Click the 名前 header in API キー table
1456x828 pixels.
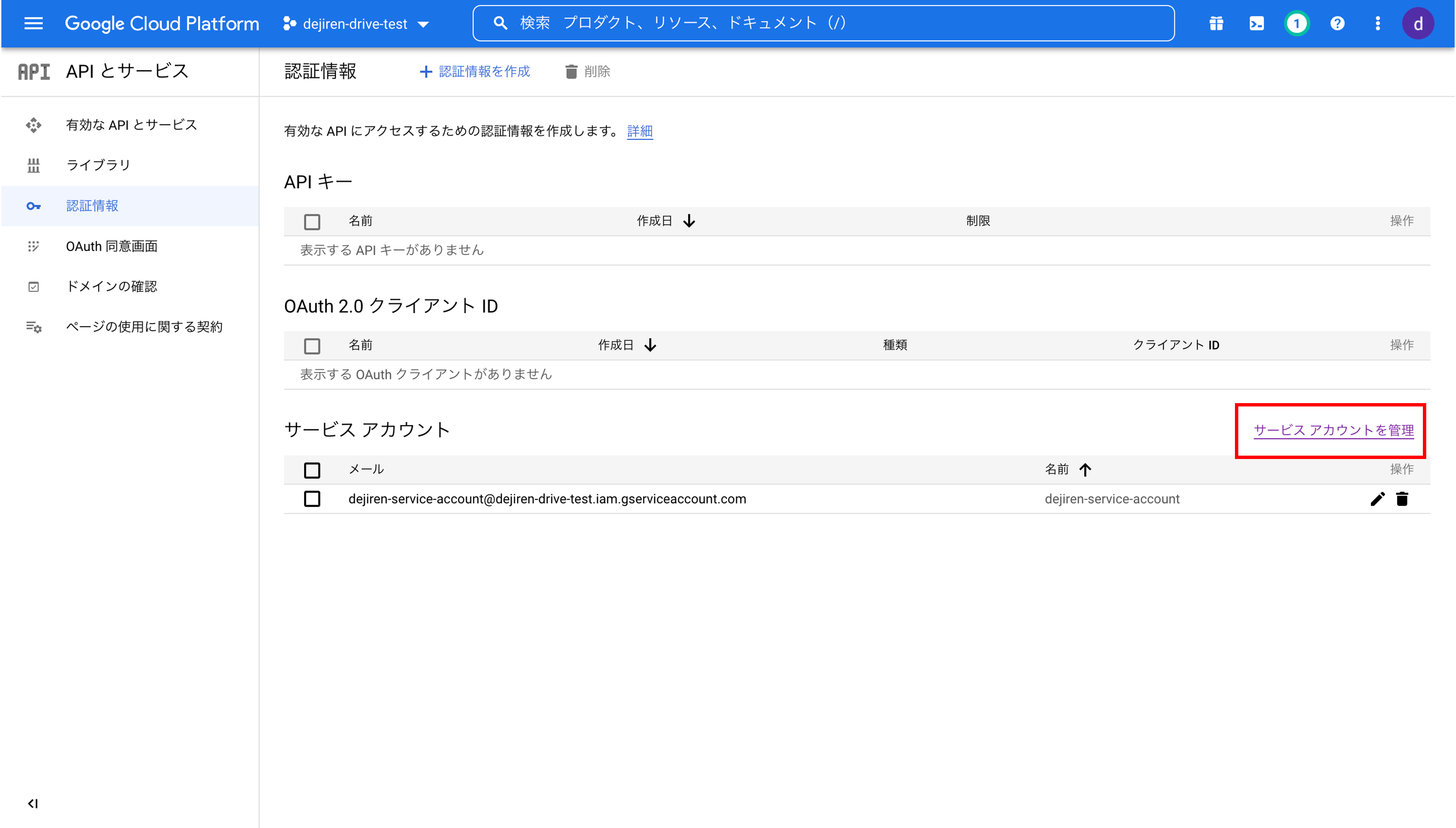coord(360,221)
